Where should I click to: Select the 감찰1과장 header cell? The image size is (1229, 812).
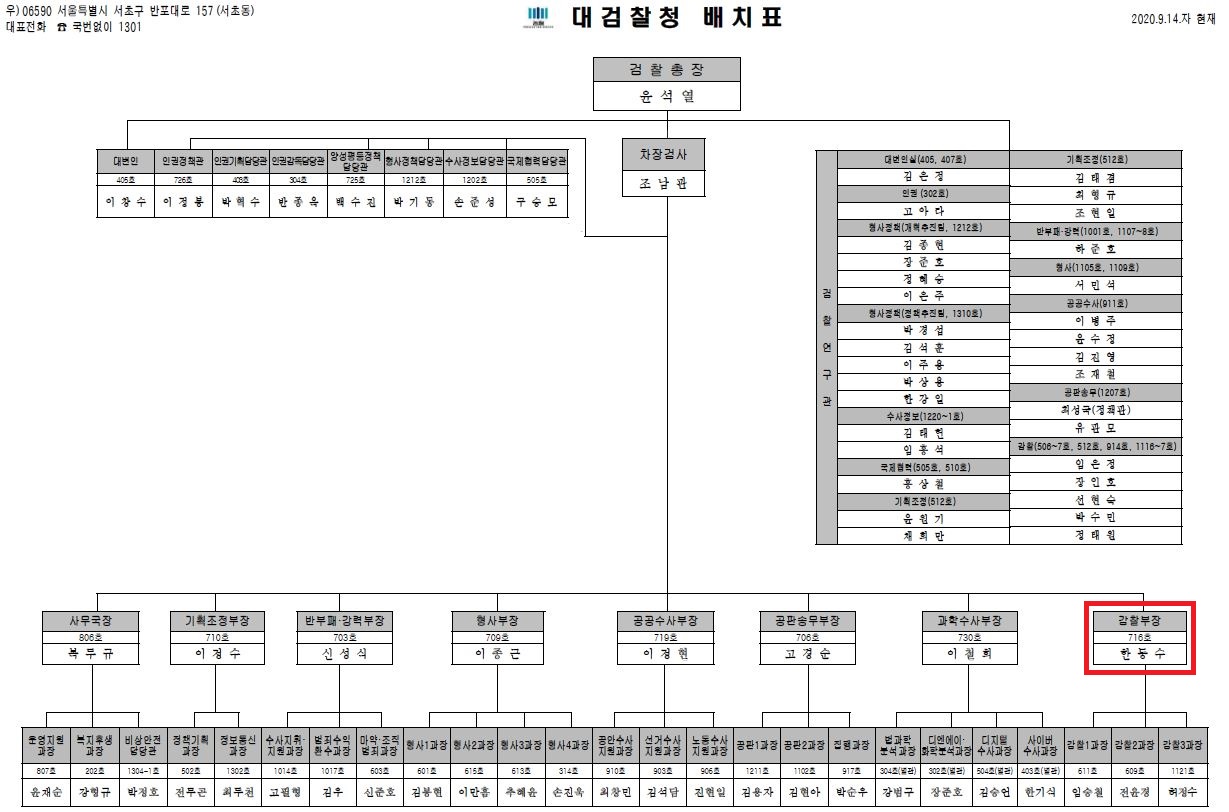[1088, 746]
